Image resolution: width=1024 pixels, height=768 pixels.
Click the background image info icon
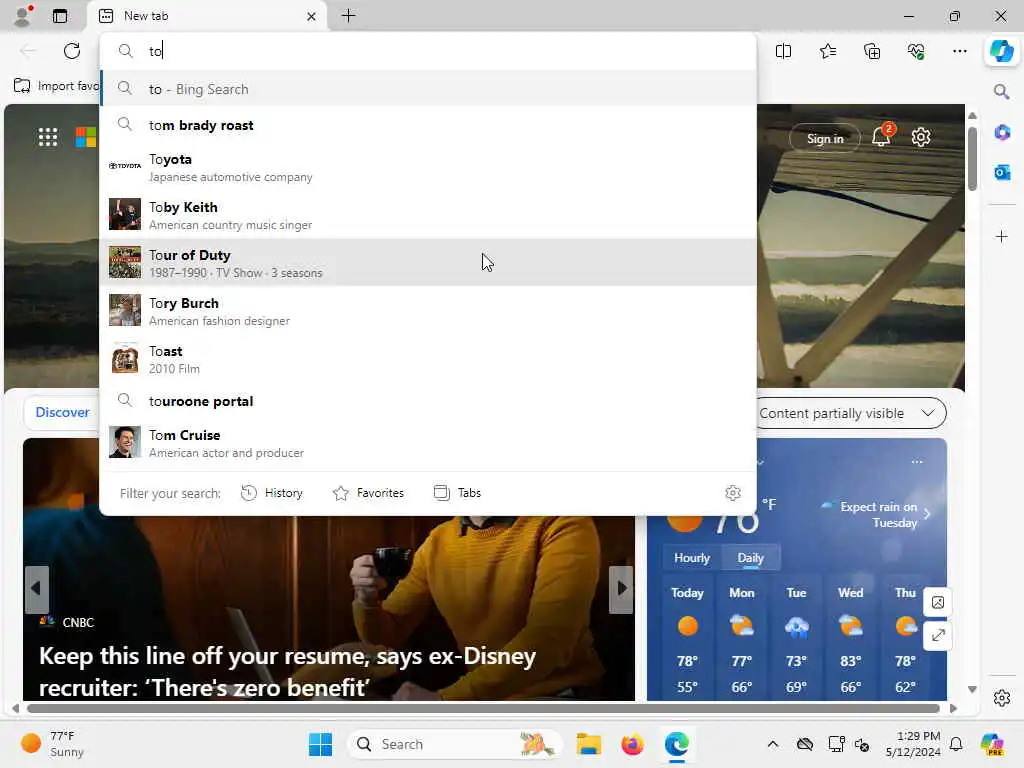pos(938,602)
